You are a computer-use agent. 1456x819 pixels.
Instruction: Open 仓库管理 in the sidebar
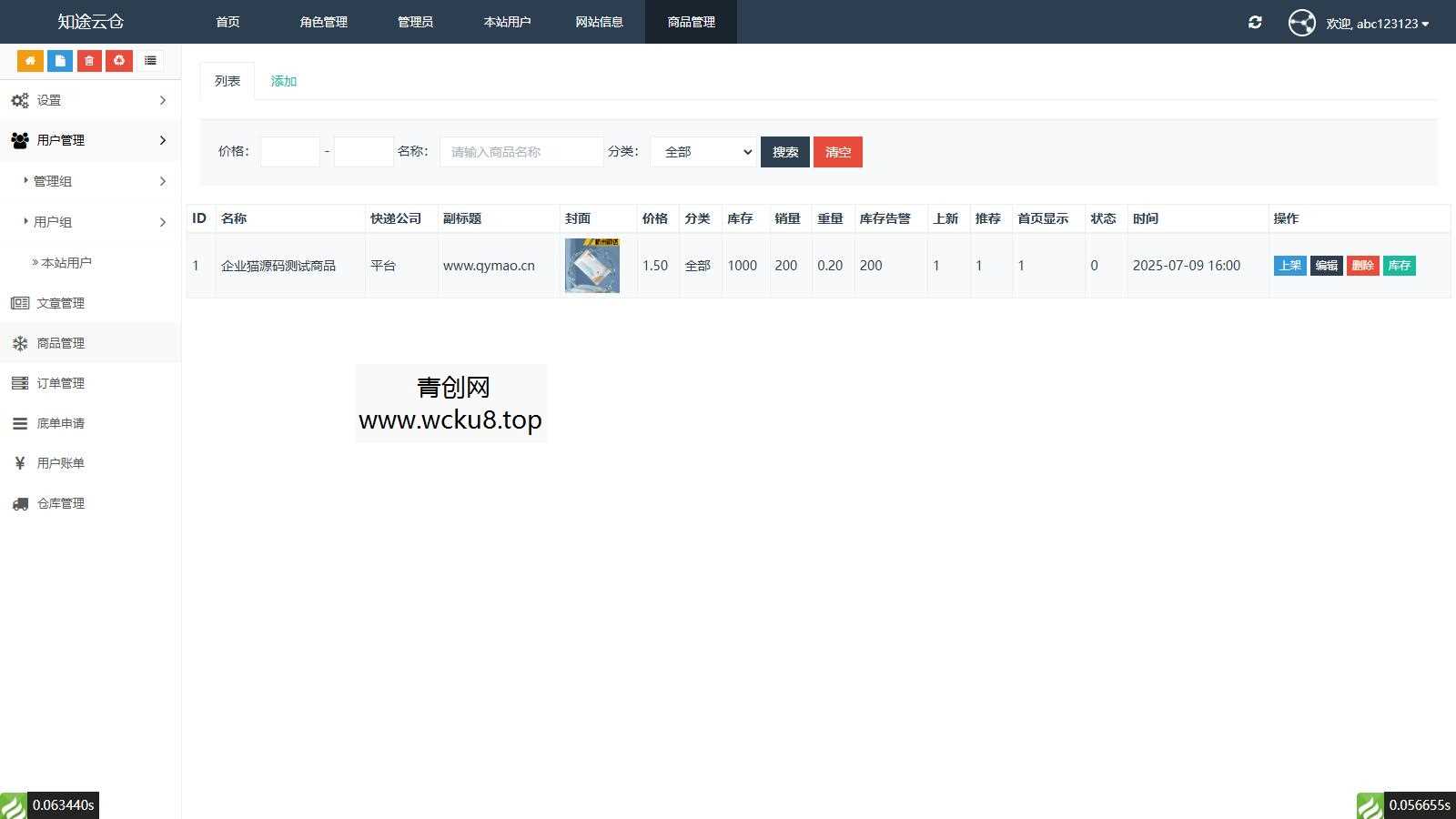click(59, 502)
